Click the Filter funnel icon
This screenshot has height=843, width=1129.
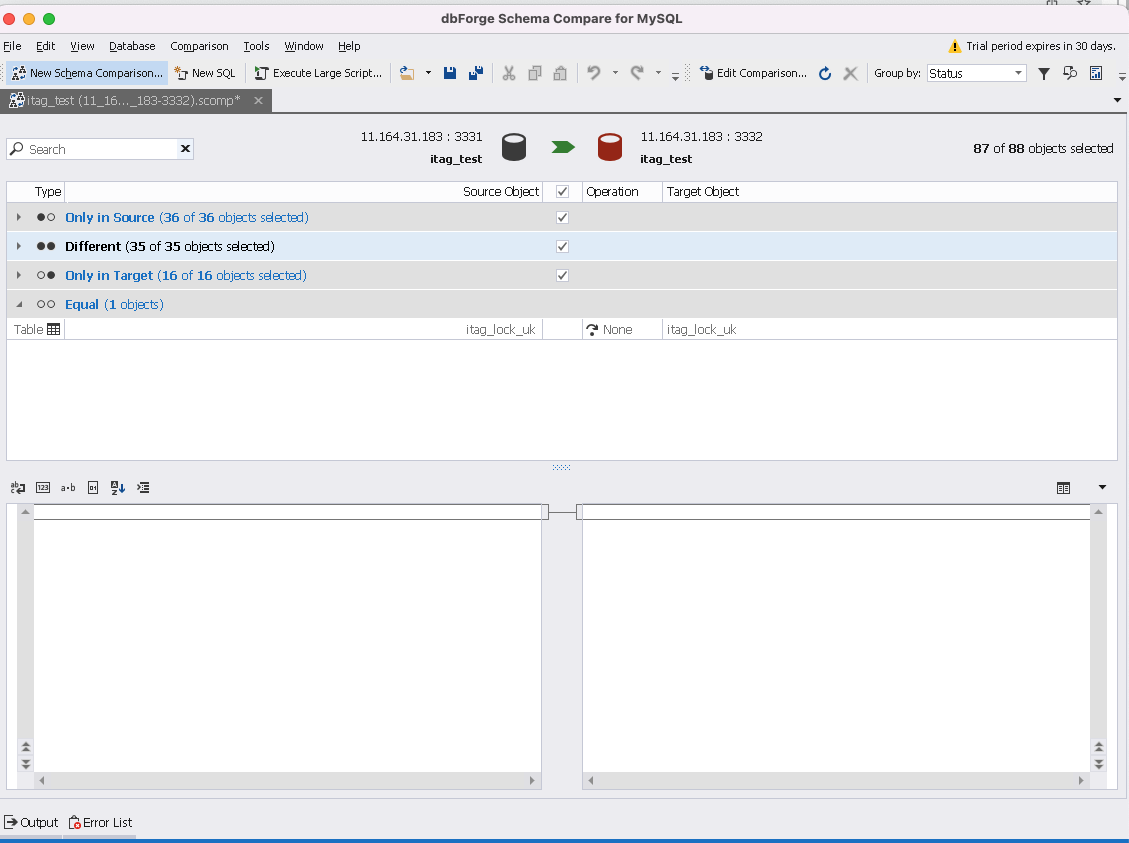point(1043,73)
